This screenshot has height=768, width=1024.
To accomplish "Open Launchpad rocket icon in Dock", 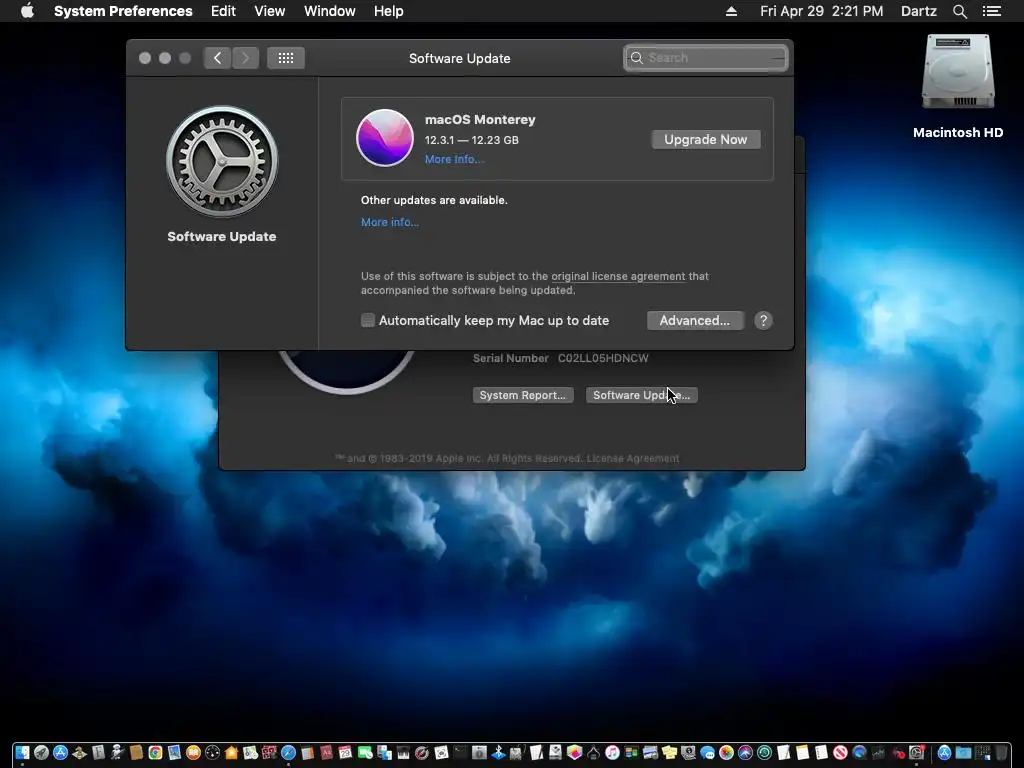I will [41, 752].
